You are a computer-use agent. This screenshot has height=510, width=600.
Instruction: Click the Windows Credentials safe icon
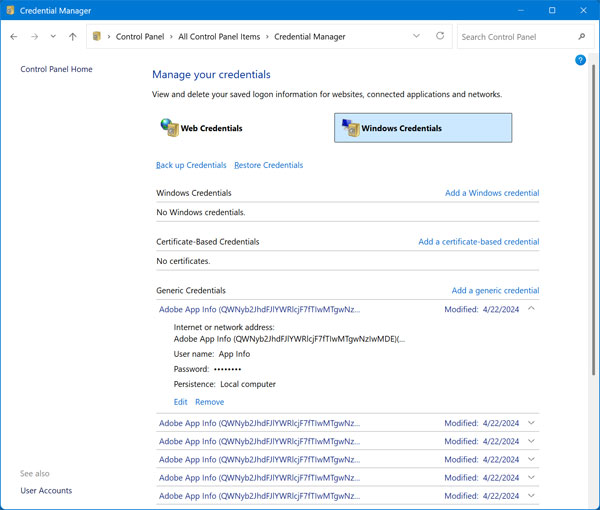[x=351, y=127]
